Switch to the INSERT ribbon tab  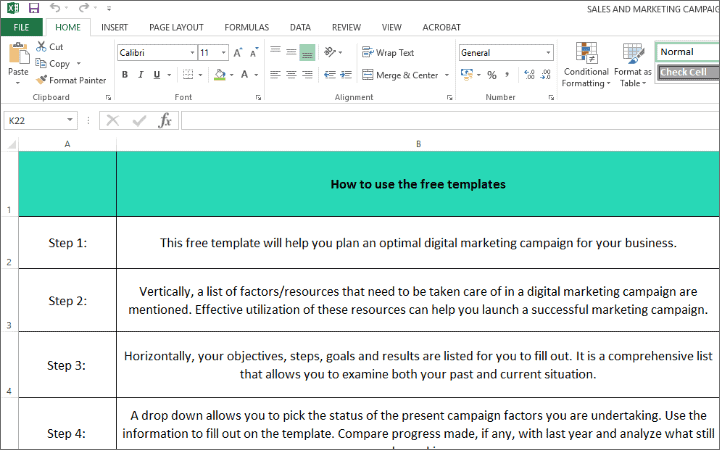click(114, 27)
